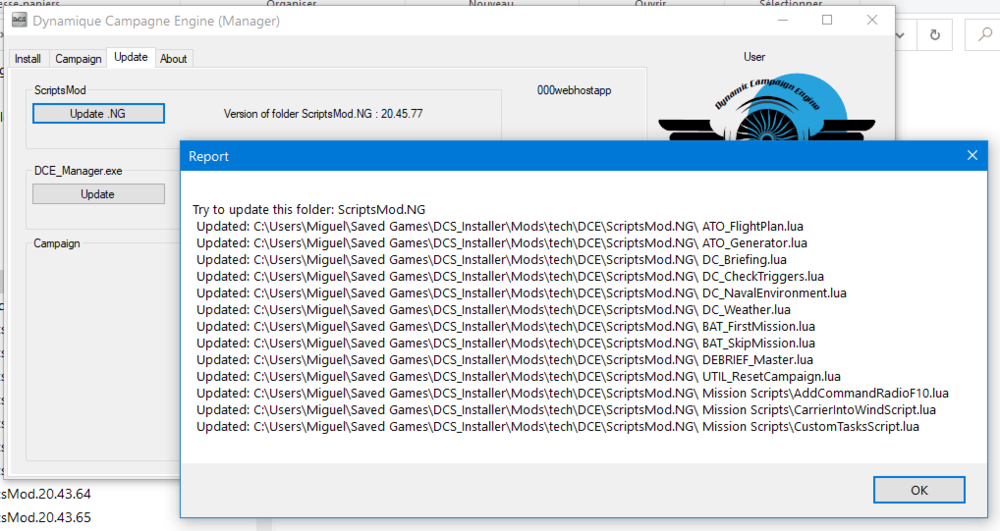Click the DCE_Manager.exe group label
1000x531 pixels.
[x=78, y=171]
